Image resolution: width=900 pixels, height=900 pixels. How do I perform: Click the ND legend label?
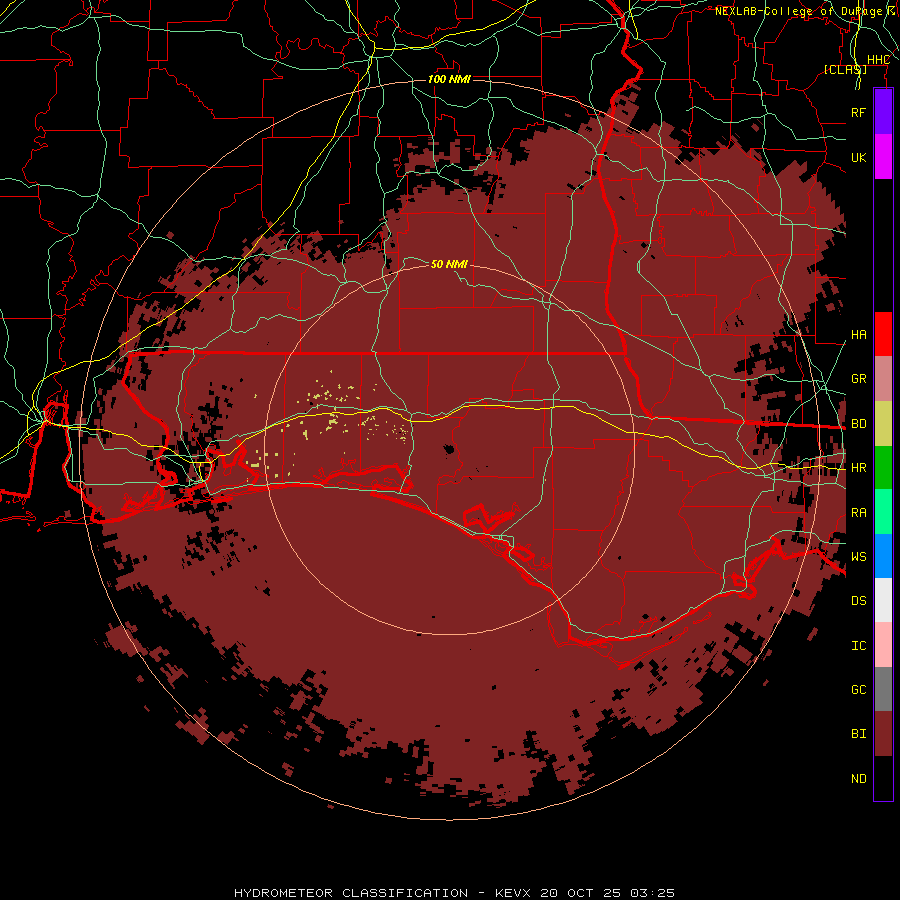pyautogui.click(x=859, y=779)
